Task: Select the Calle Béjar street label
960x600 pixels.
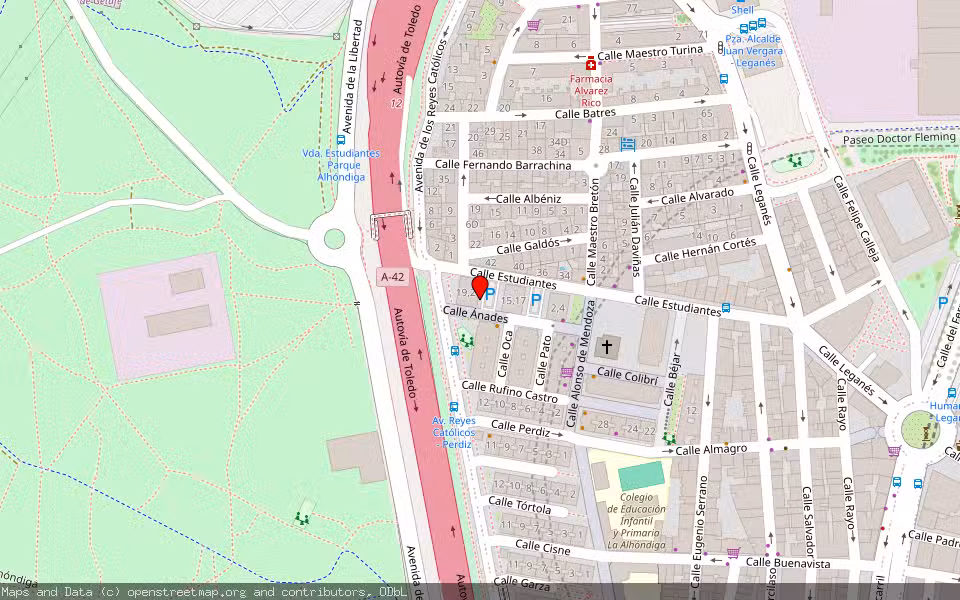Action: [672, 380]
